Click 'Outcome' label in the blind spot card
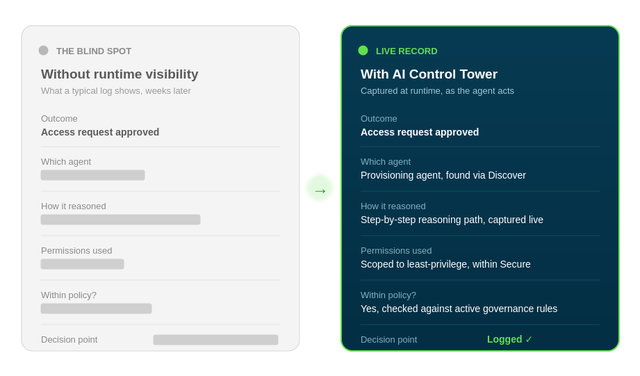Screen dimensions: 640x376 click(59, 118)
